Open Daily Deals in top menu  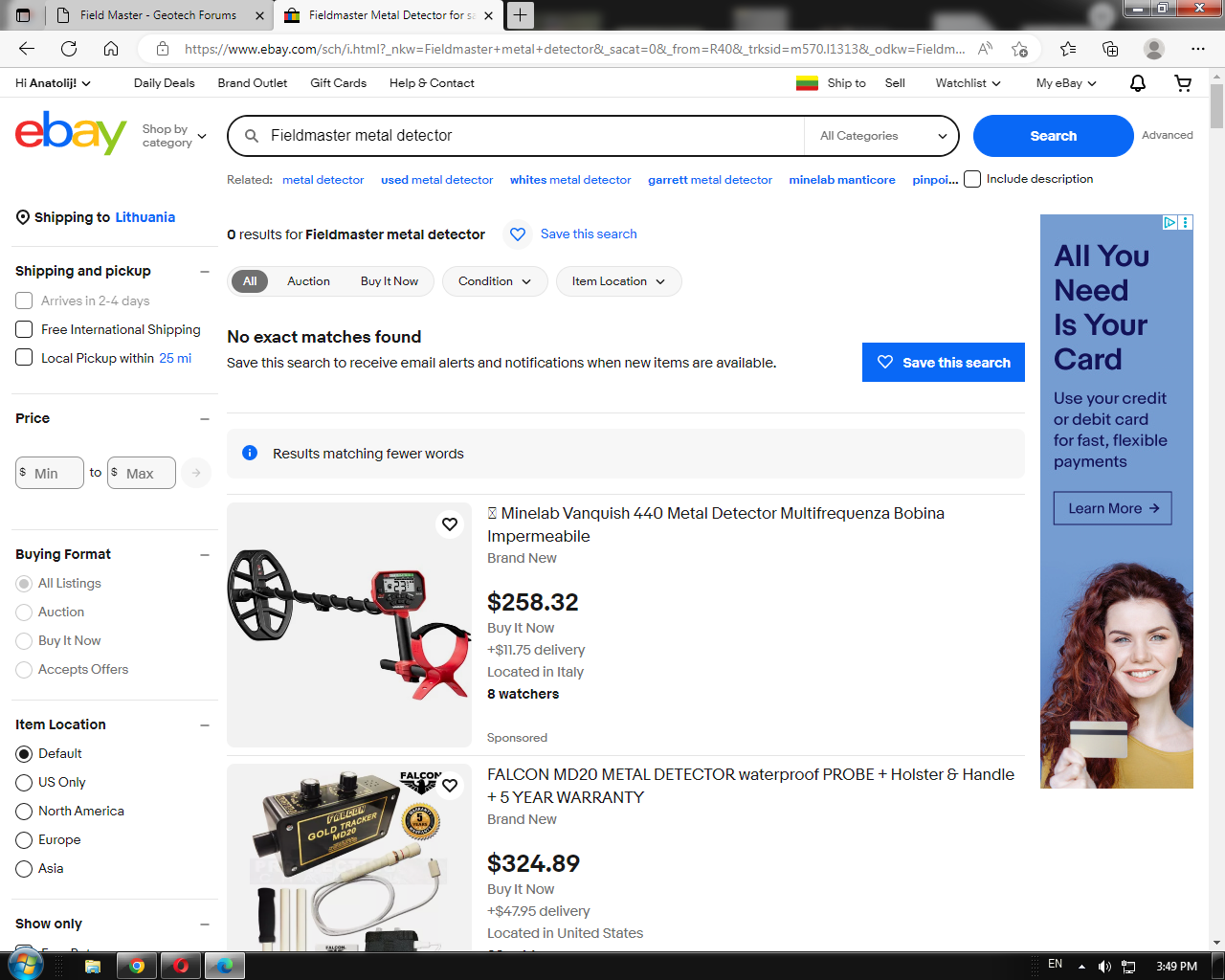[x=165, y=83]
